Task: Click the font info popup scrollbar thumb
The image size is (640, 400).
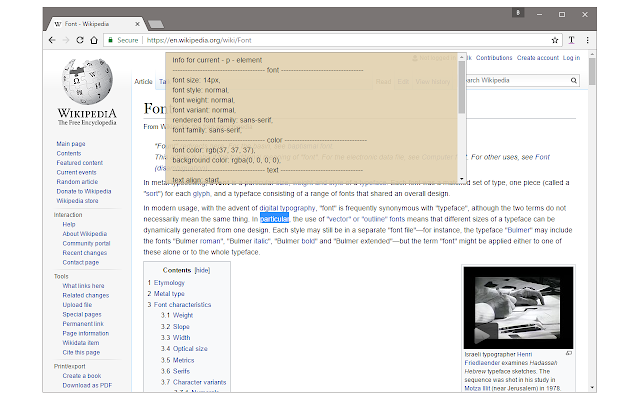Action: pyautogui.click(x=462, y=87)
